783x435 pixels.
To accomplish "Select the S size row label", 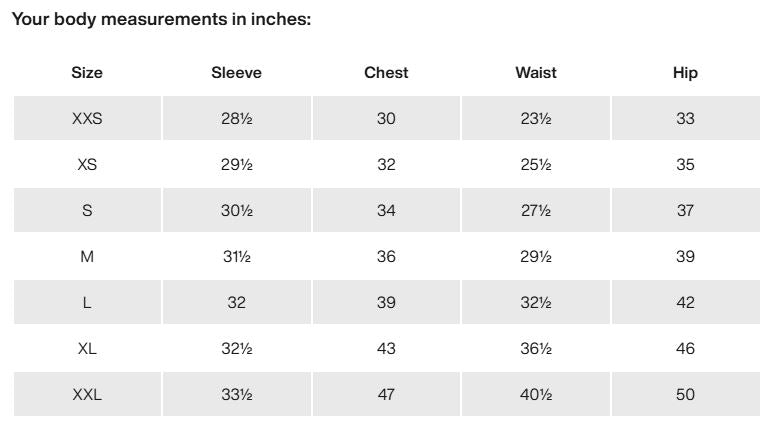I will (87, 211).
